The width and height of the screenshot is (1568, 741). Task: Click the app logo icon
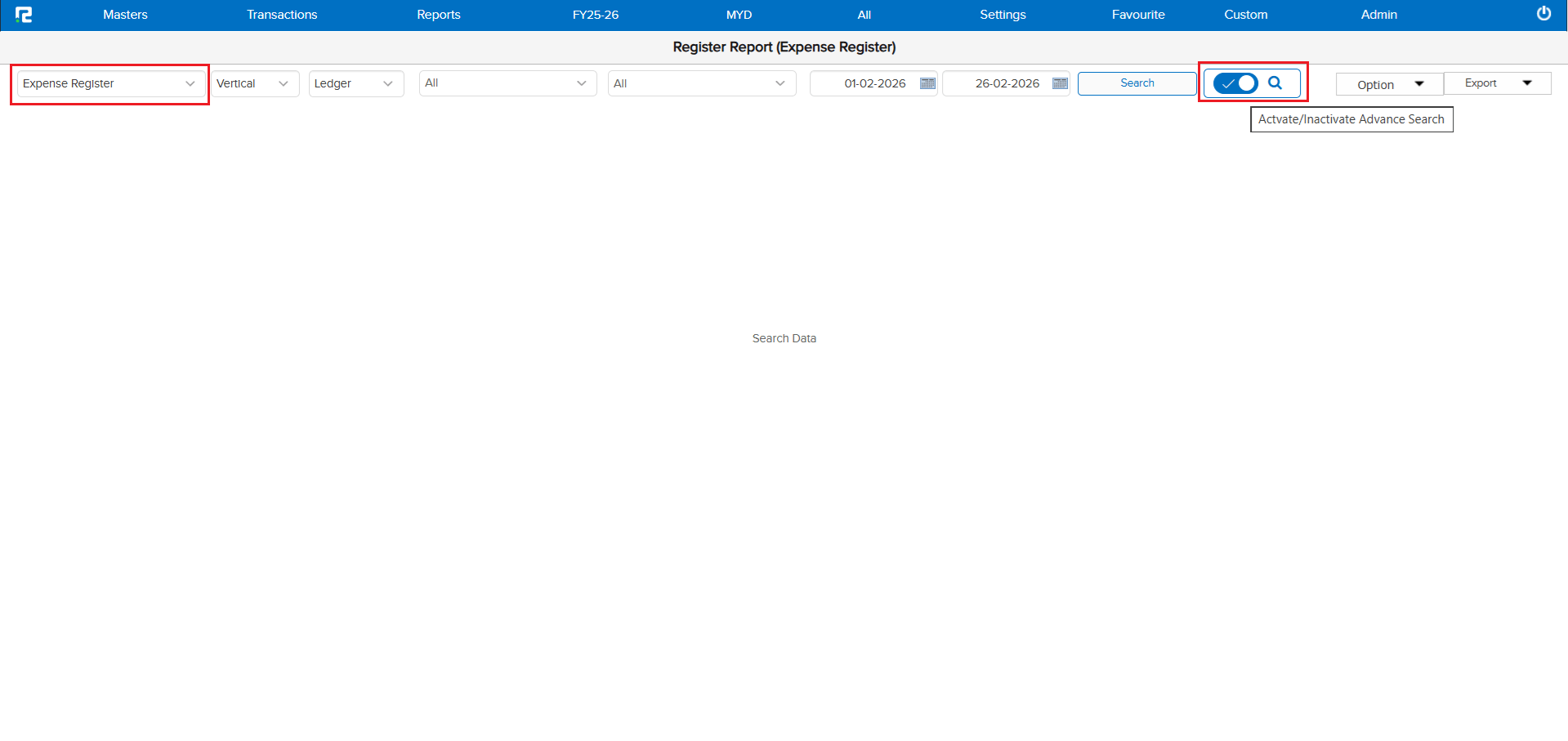24,15
